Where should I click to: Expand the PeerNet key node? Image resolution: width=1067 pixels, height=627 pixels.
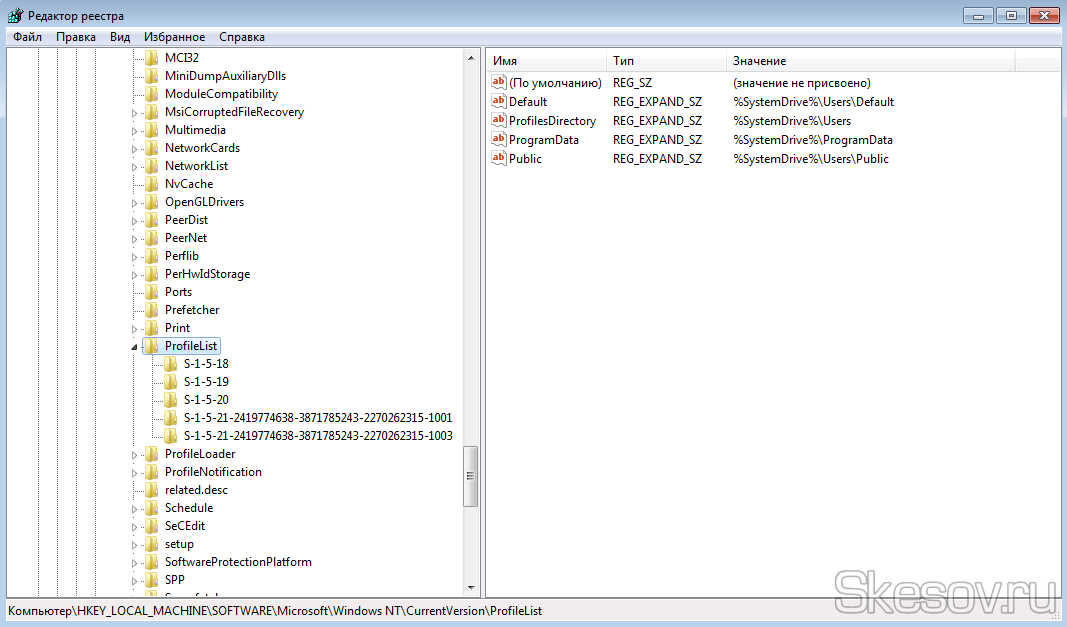tap(135, 238)
